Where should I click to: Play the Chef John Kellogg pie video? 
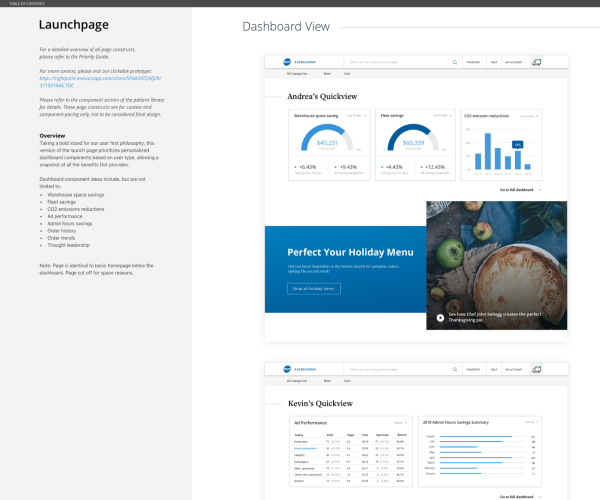[x=439, y=318]
